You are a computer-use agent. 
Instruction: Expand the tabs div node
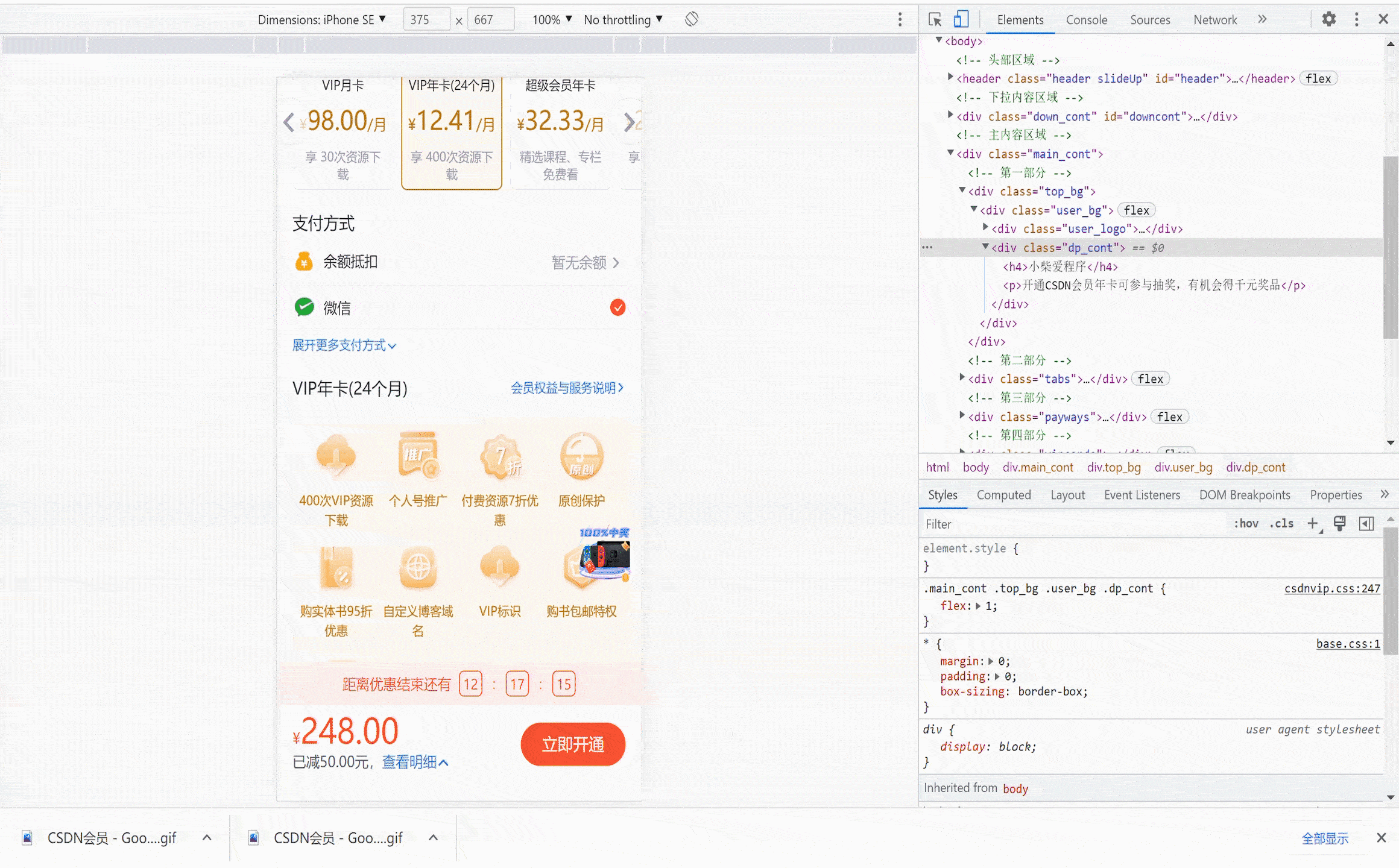[962, 377]
